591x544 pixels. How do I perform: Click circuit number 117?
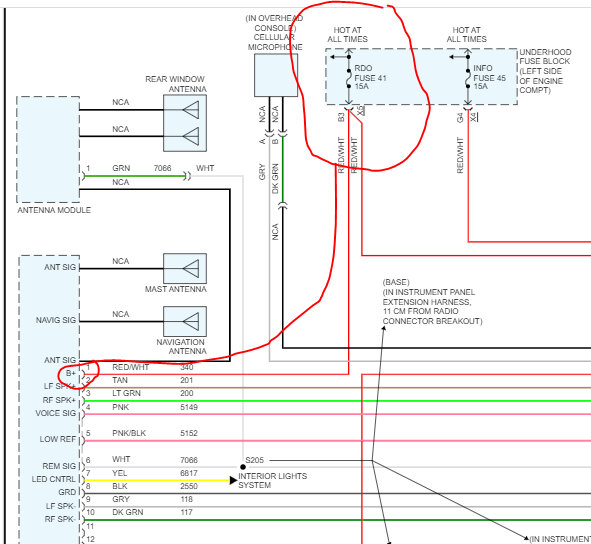pyautogui.click(x=186, y=512)
